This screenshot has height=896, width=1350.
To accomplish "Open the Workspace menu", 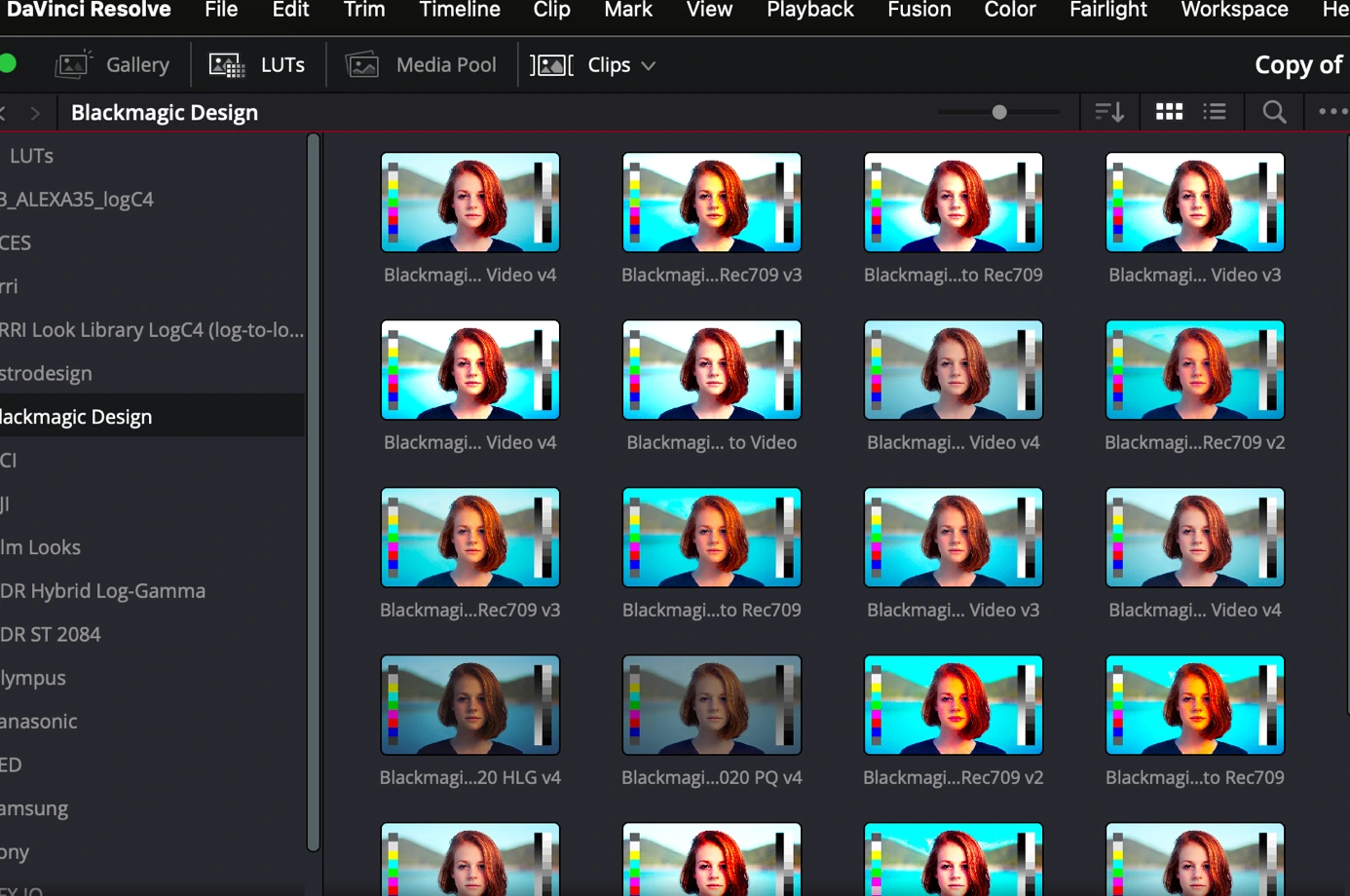I will [1234, 11].
